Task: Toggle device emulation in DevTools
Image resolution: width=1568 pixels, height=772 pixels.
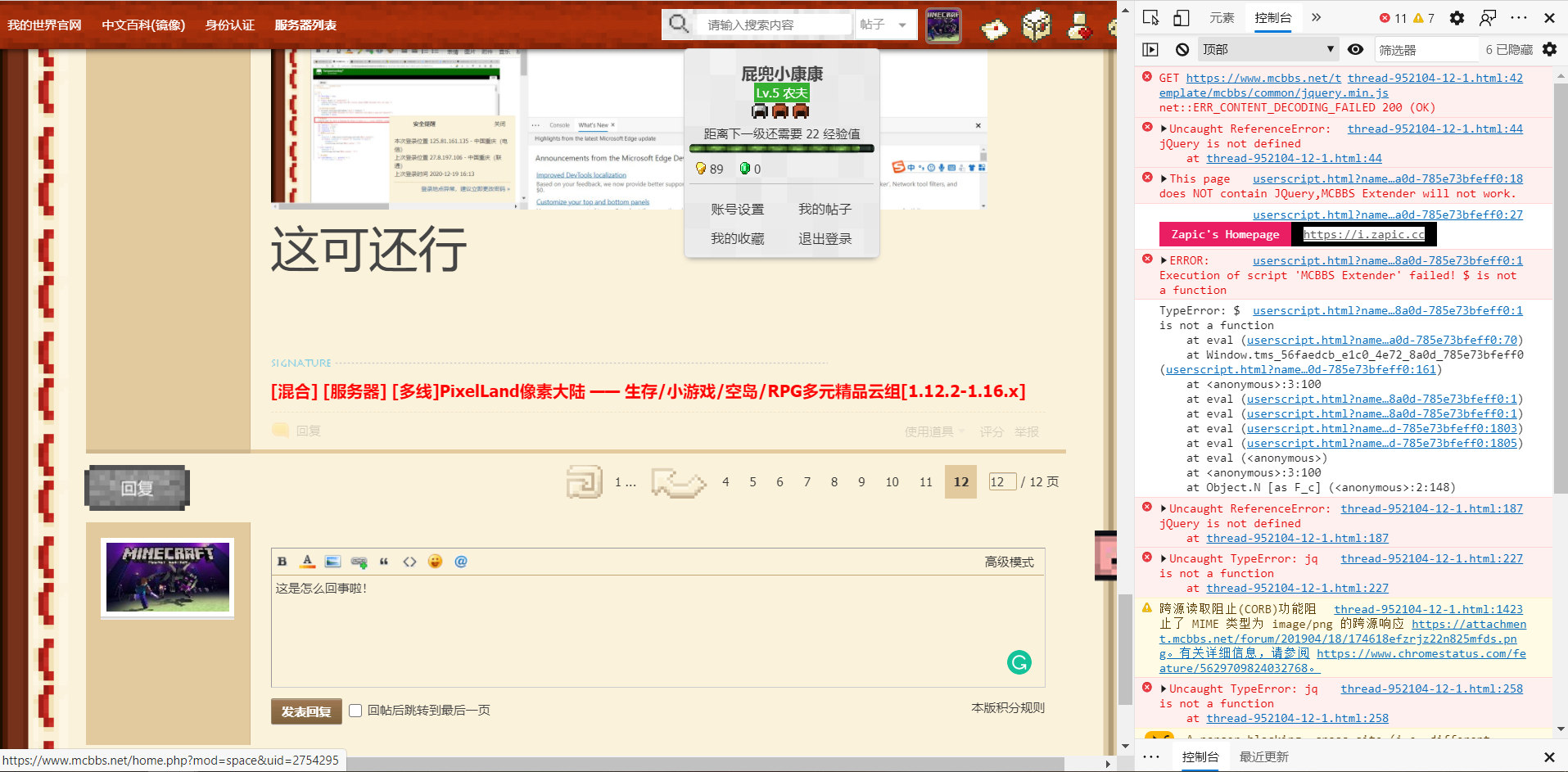Action: [x=1181, y=18]
